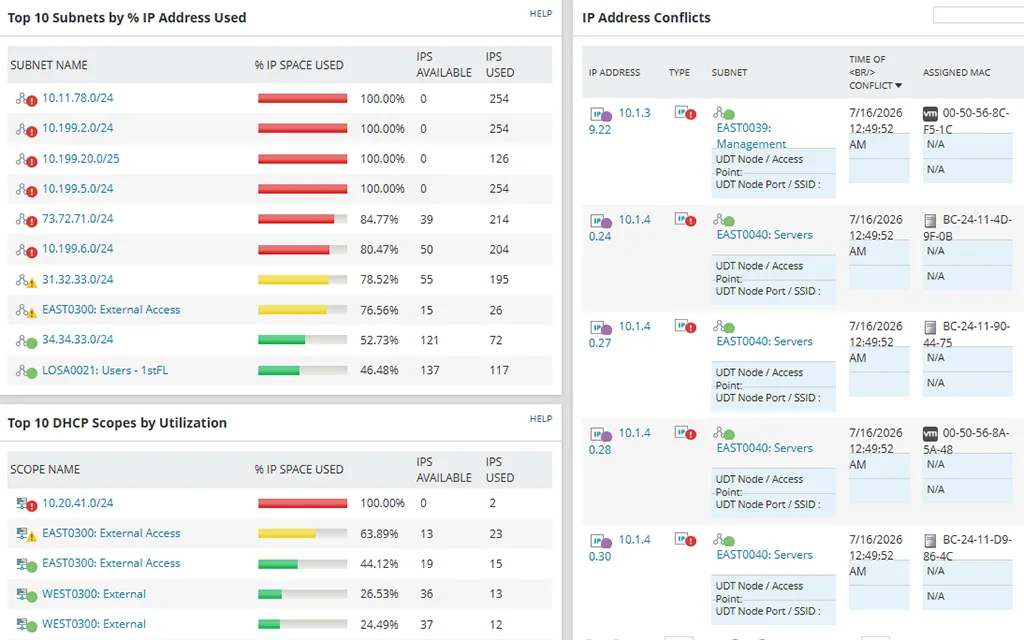Click the red usage bar for 10.199.2.0/24
The height and width of the screenshot is (640, 1024).
[302, 129]
